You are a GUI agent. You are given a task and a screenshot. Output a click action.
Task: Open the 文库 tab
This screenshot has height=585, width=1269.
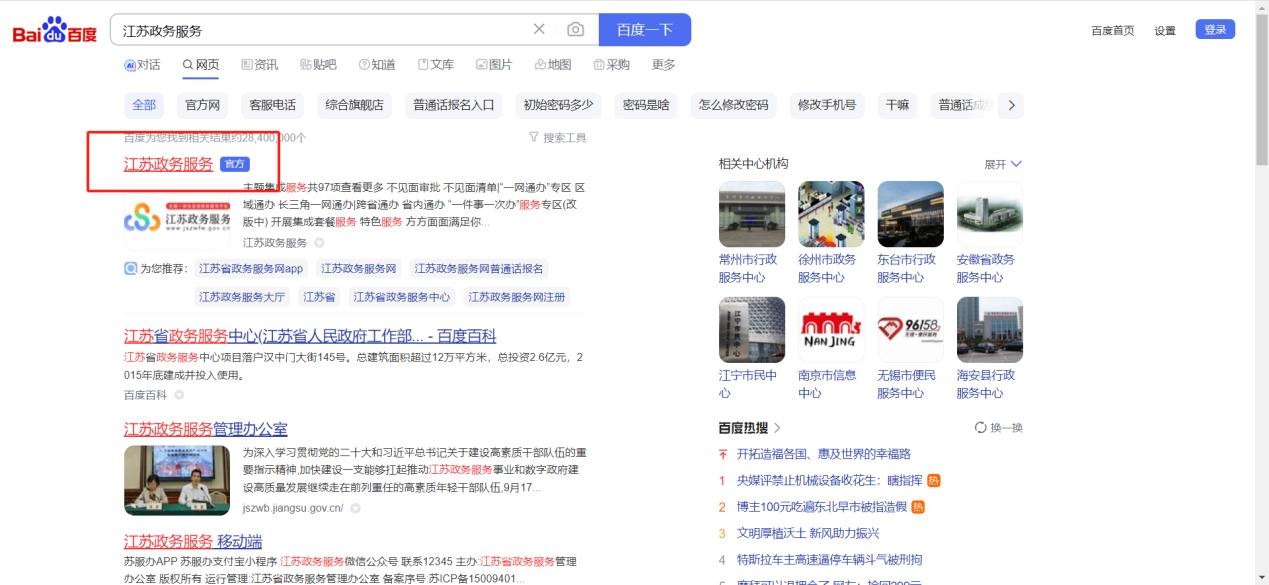436,65
